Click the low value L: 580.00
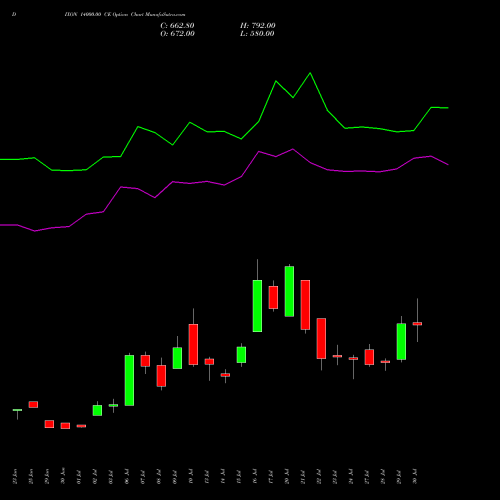 pos(257,34)
